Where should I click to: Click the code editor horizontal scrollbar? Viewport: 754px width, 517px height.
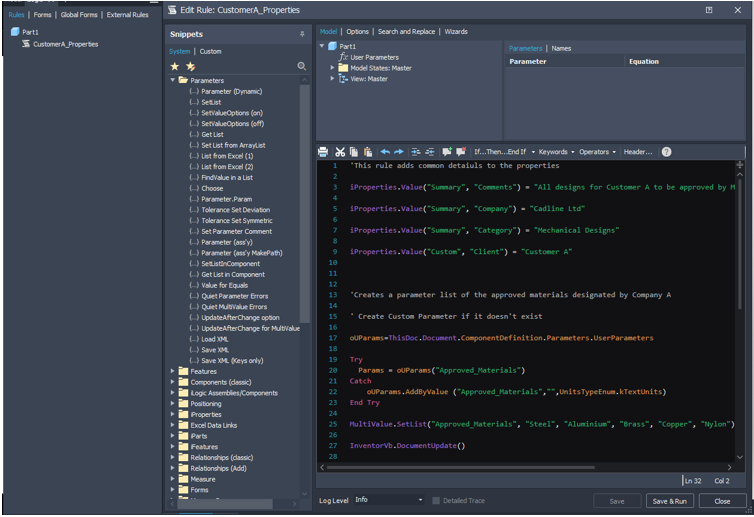(460, 467)
